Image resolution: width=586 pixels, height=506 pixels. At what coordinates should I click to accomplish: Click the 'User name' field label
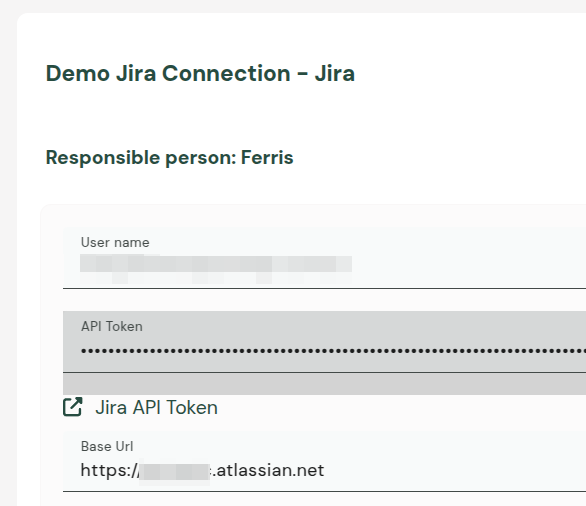(x=115, y=243)
